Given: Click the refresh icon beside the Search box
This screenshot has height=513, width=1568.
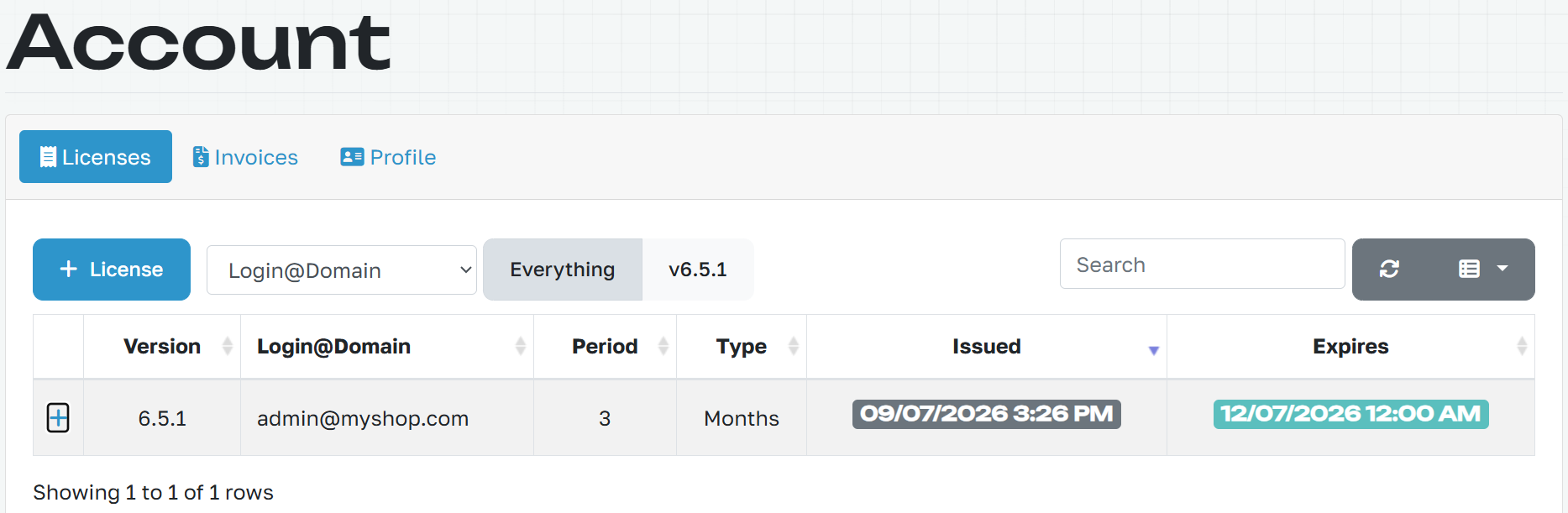Looking at the screenshot, I should tap(1389, 269).
